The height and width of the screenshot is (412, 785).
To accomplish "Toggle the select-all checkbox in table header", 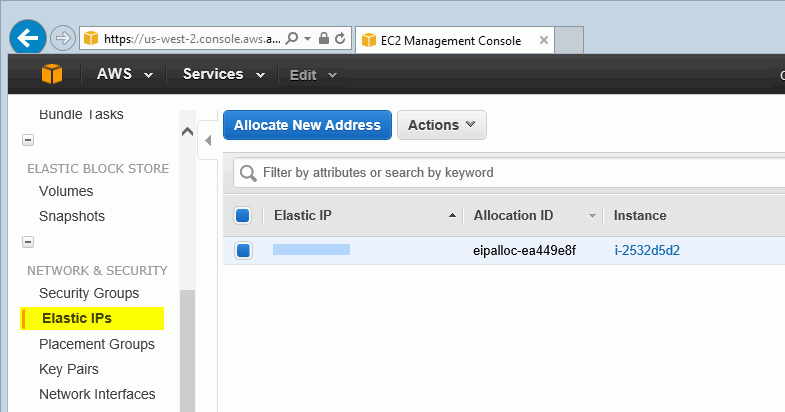I will click(243, 216).
